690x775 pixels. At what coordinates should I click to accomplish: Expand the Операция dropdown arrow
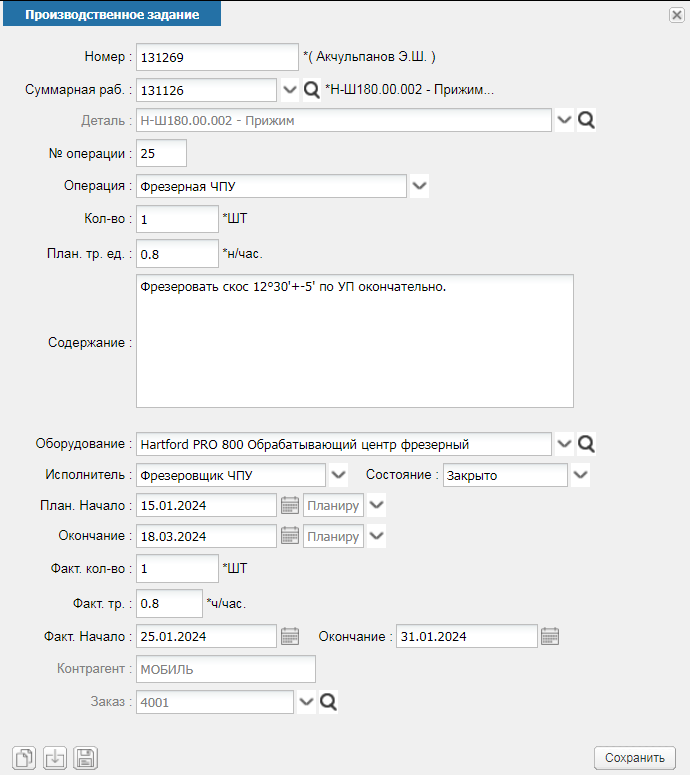pyautogui.click(x=419, y=186)
